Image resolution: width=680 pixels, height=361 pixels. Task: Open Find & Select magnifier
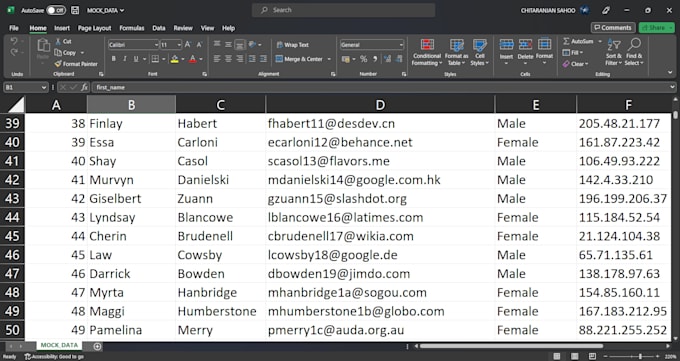pyautogui.click(x=634, y=44)
